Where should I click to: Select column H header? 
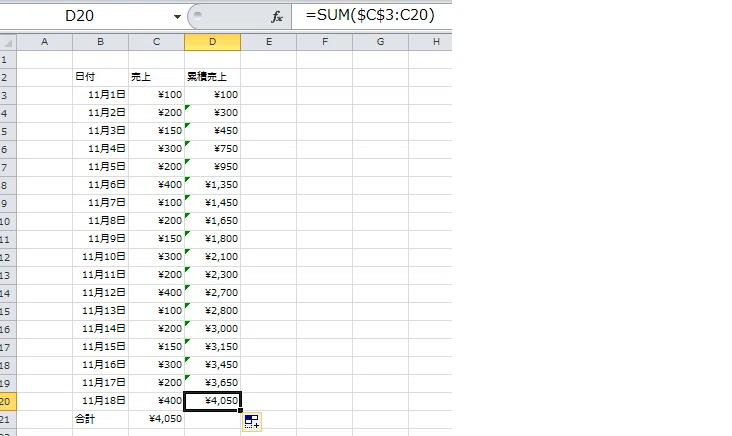click(430, 42)
